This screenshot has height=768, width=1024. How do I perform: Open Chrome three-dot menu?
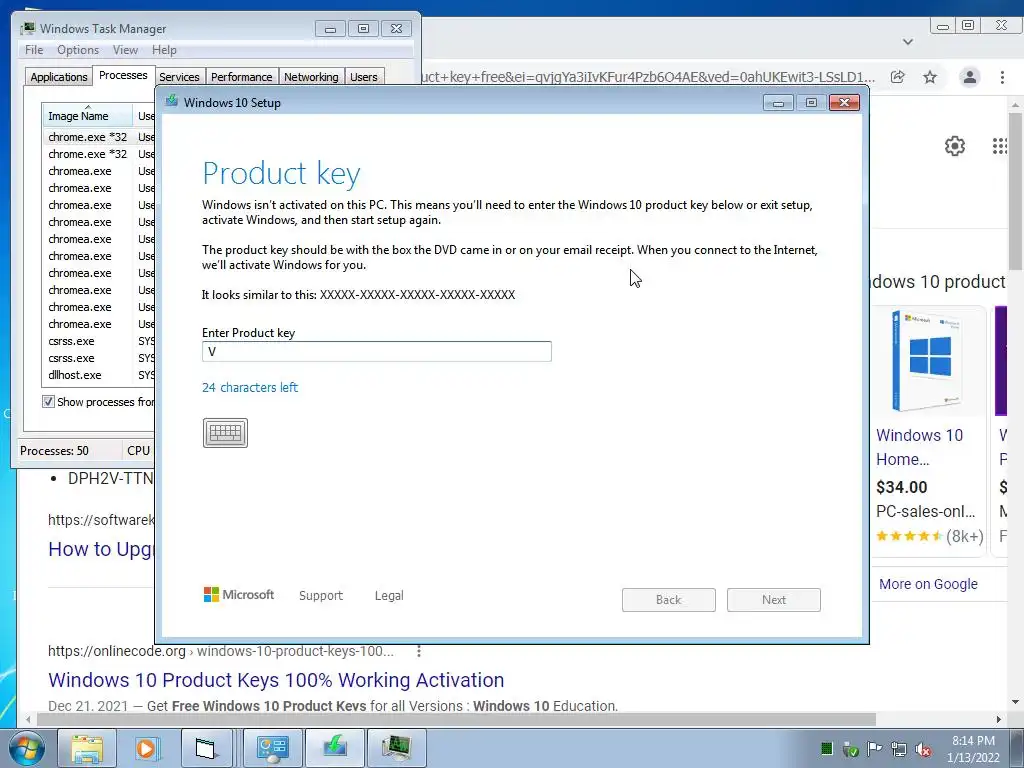click(1002, 77)
